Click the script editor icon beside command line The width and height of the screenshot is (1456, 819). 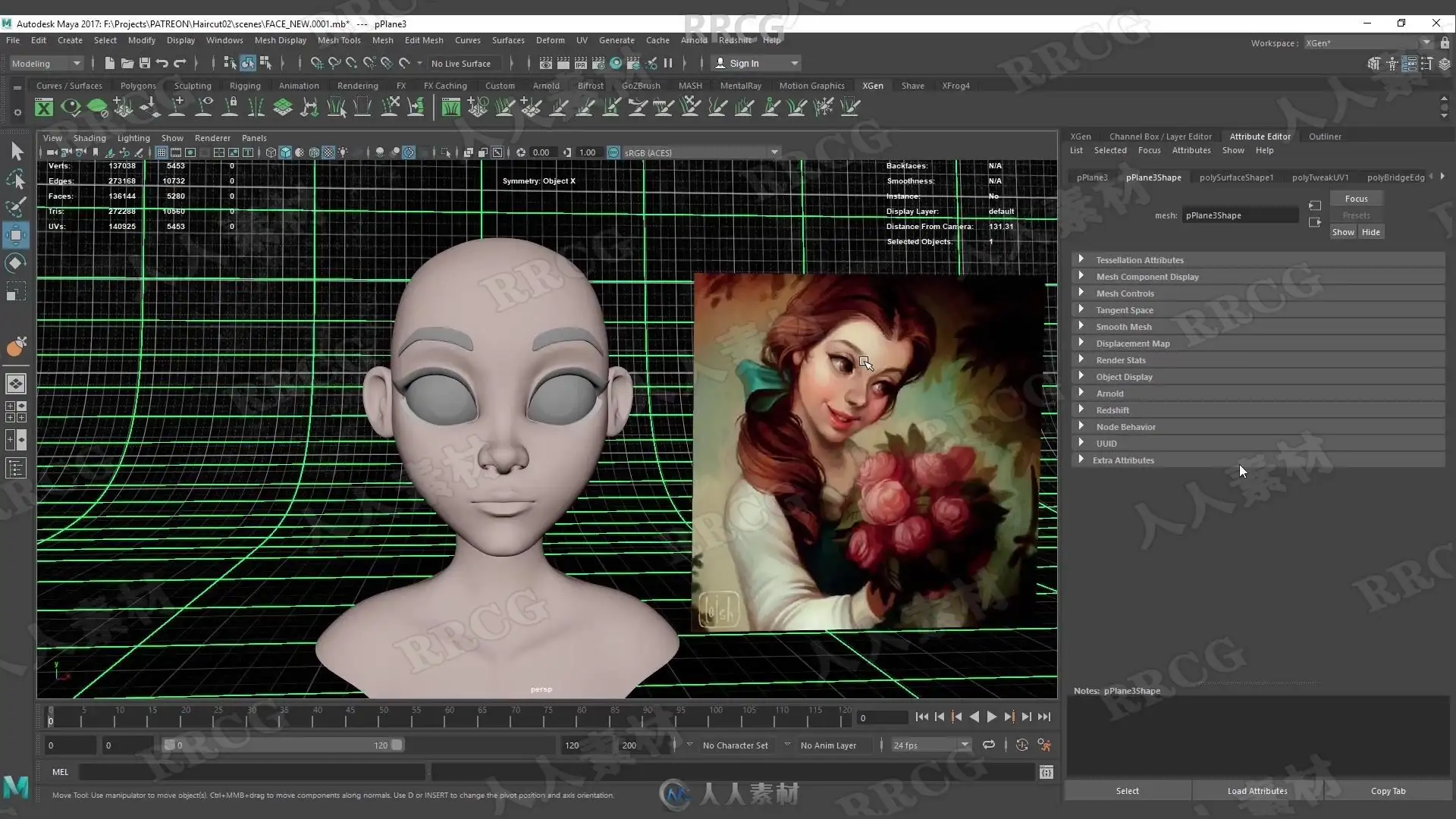(1046, 772)
